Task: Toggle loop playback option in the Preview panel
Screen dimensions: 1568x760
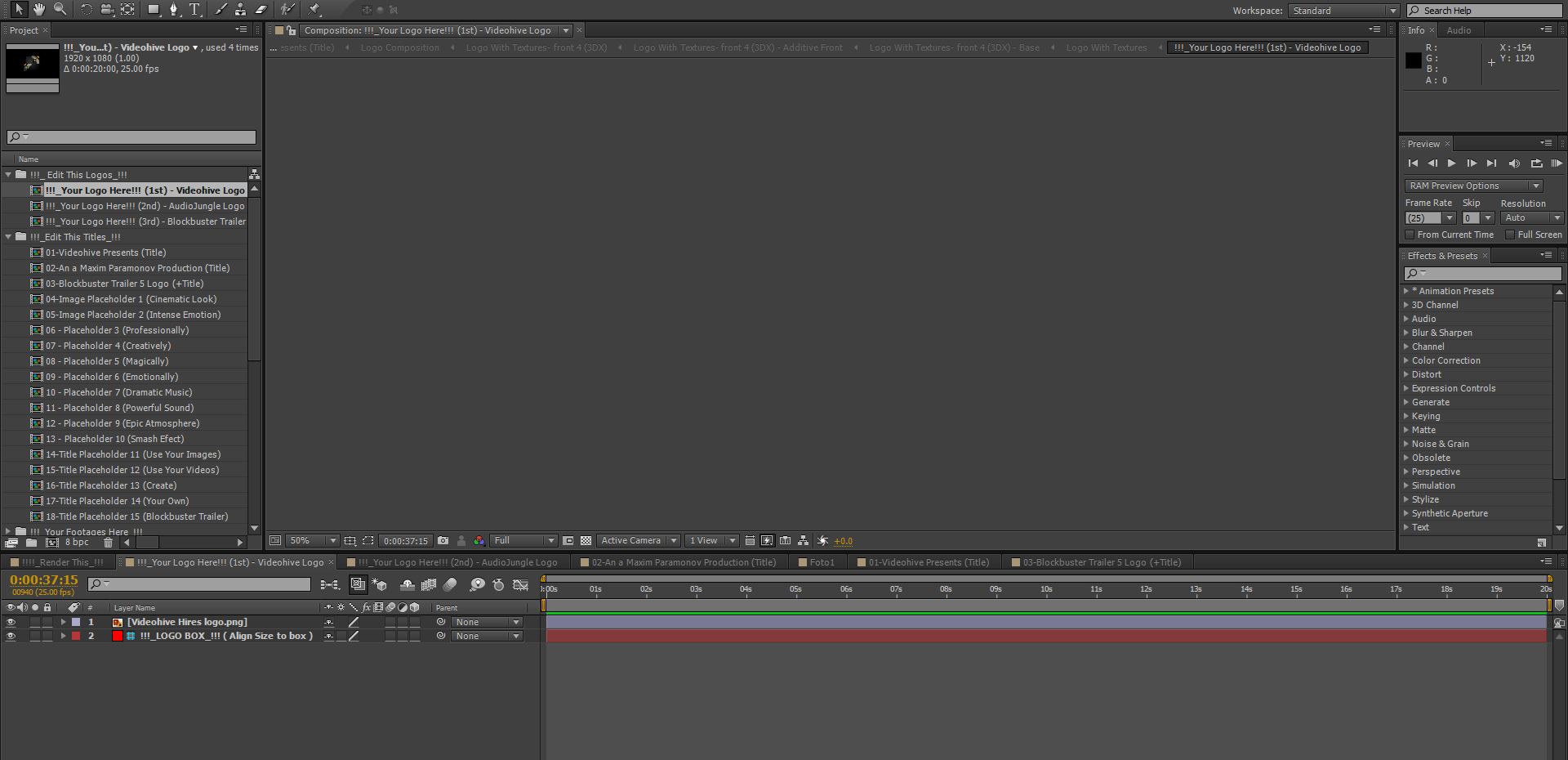Action: (x=1536, y=163)
